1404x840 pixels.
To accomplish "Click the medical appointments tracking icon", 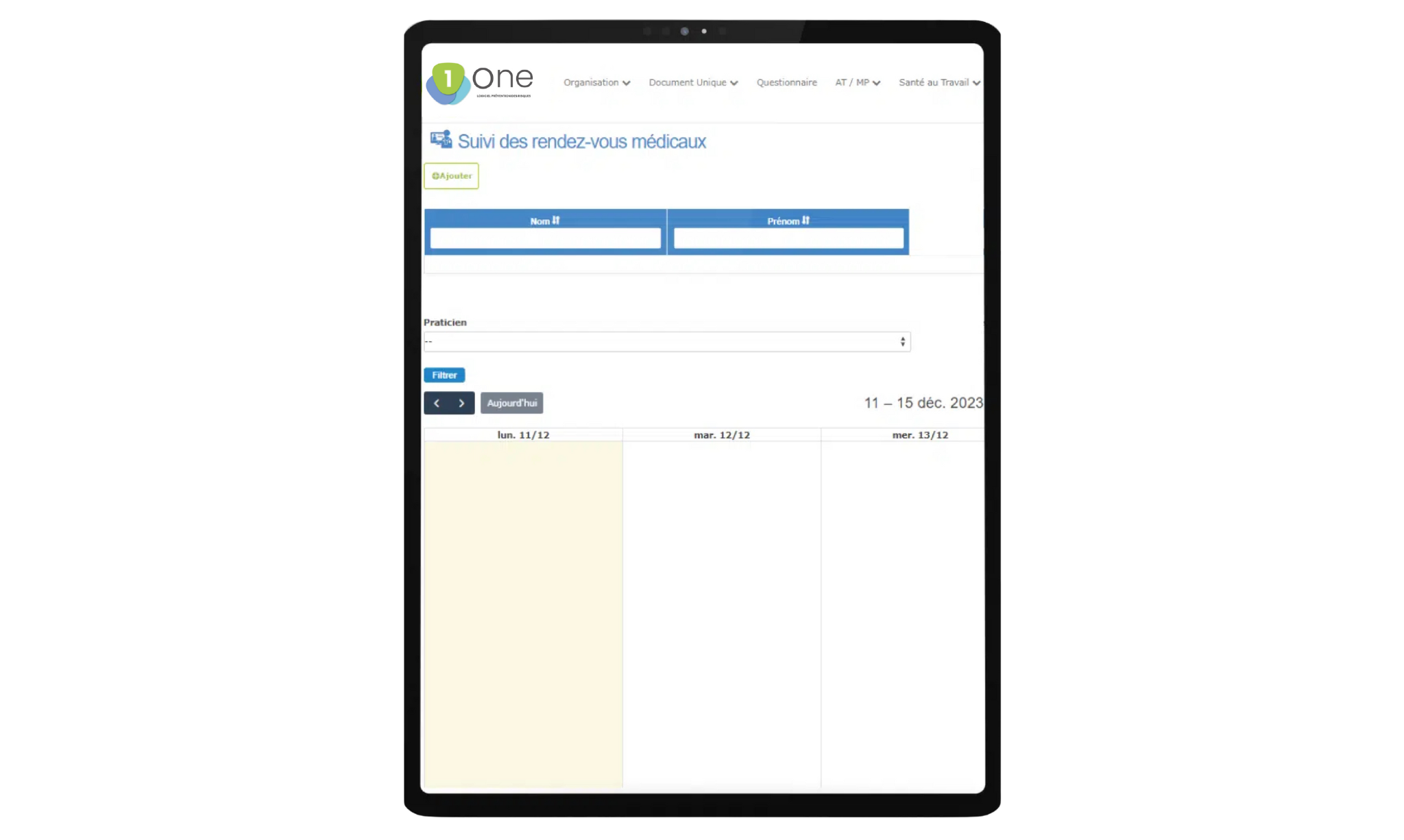I will [x=440, y=140].
